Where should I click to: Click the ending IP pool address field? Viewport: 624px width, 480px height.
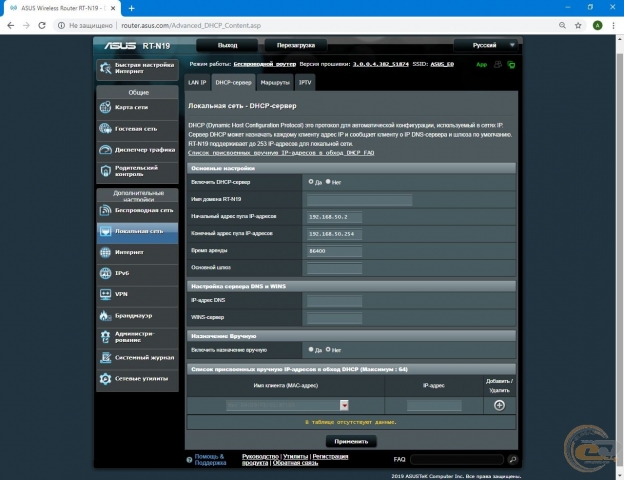click(x=334, y=234)
